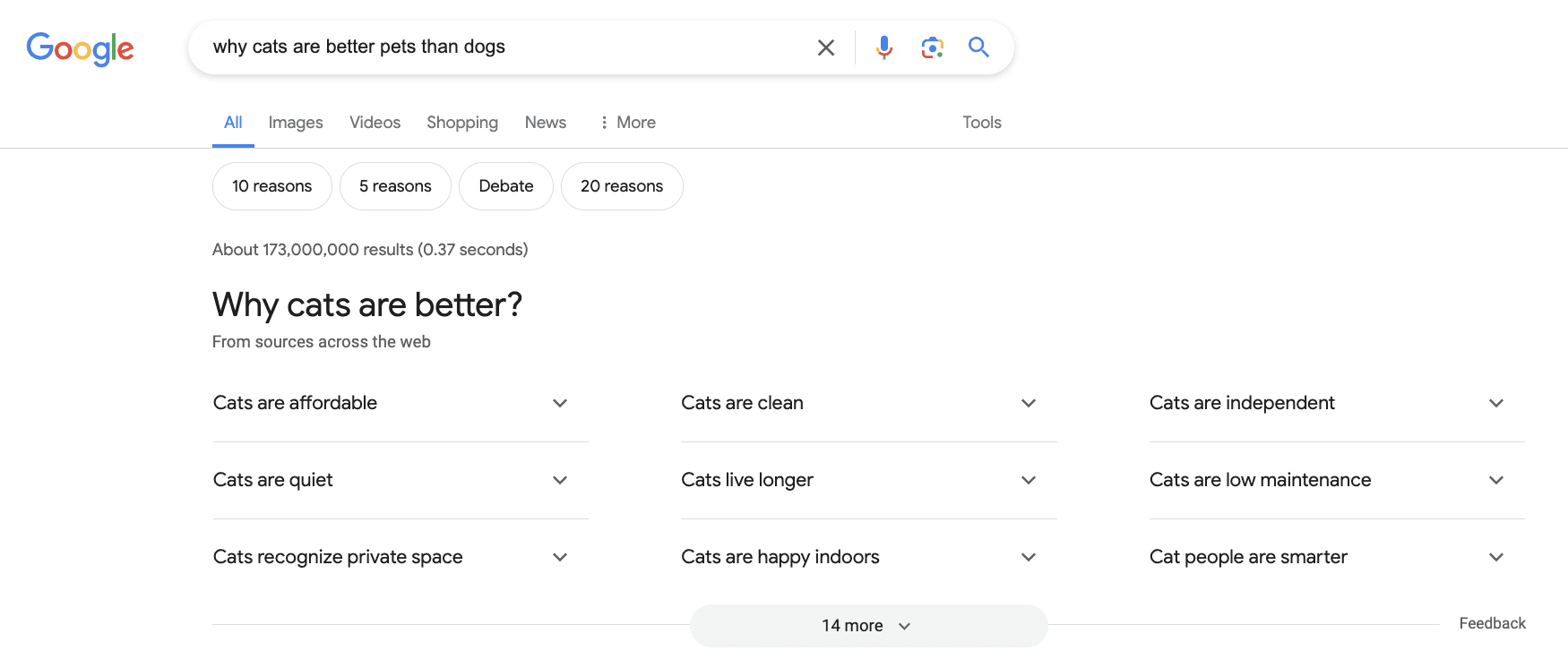The height and width of the screenshot is (668, 1568).
Task: Send Feedback on these results
Action: pos(1492,622)
